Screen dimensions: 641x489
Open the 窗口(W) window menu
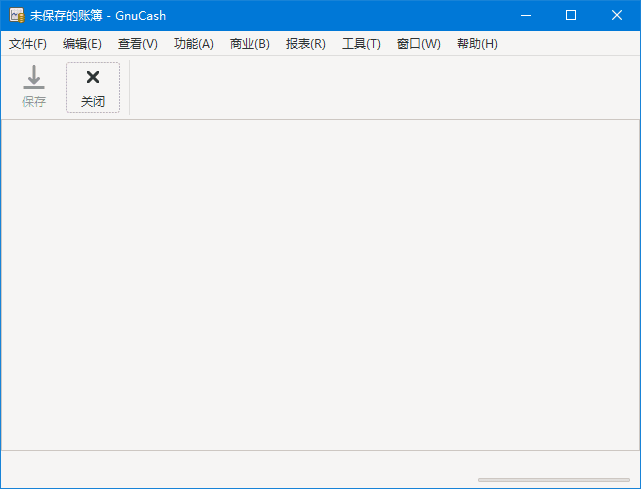point(418,44)
